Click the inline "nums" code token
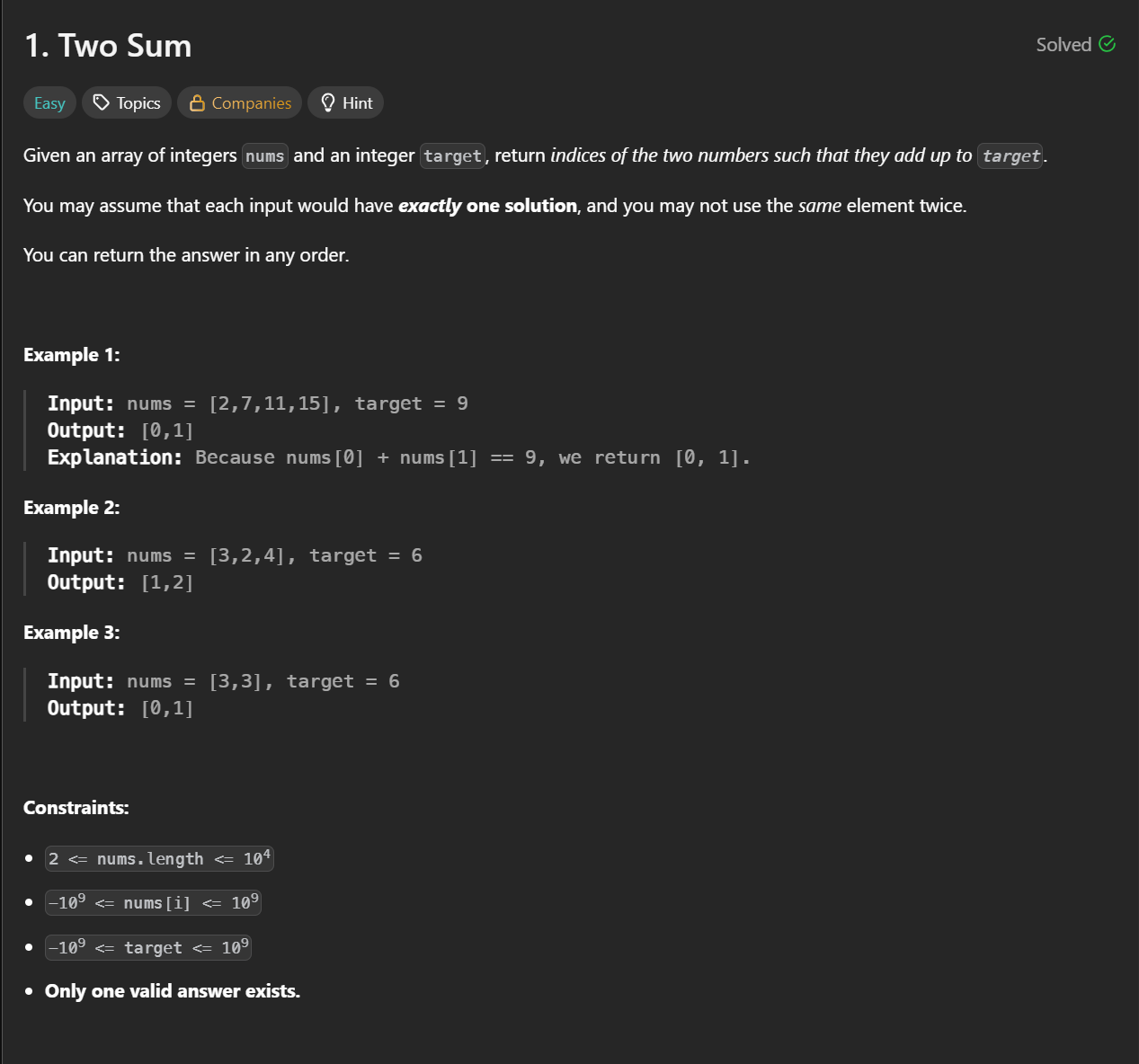 (265, 156)
